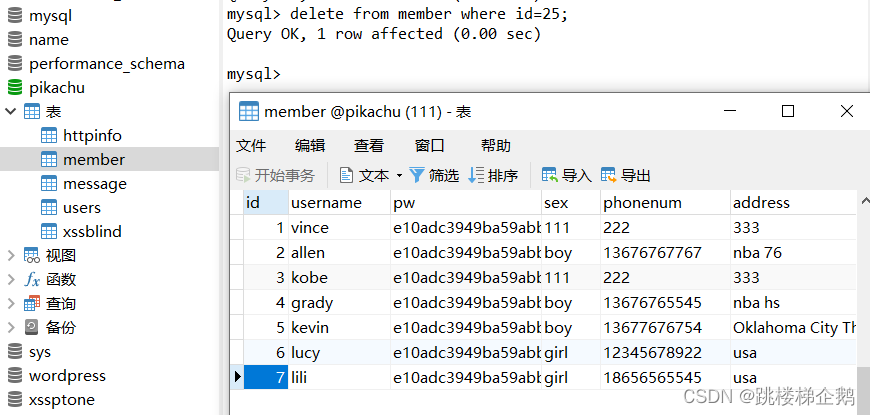Screen dimensions: 870x415
Task: Click the id column header
Action: pyautogui.click(x=266, y=203)
